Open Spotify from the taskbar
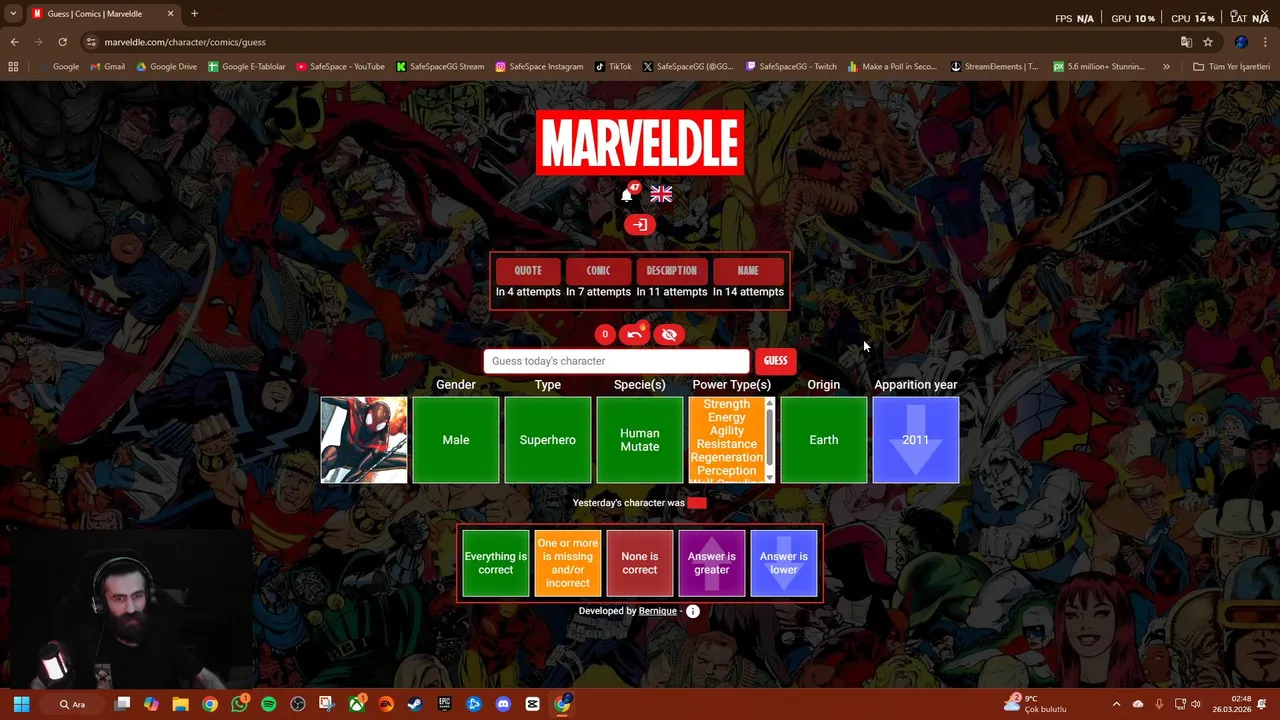 pos(268,704)
